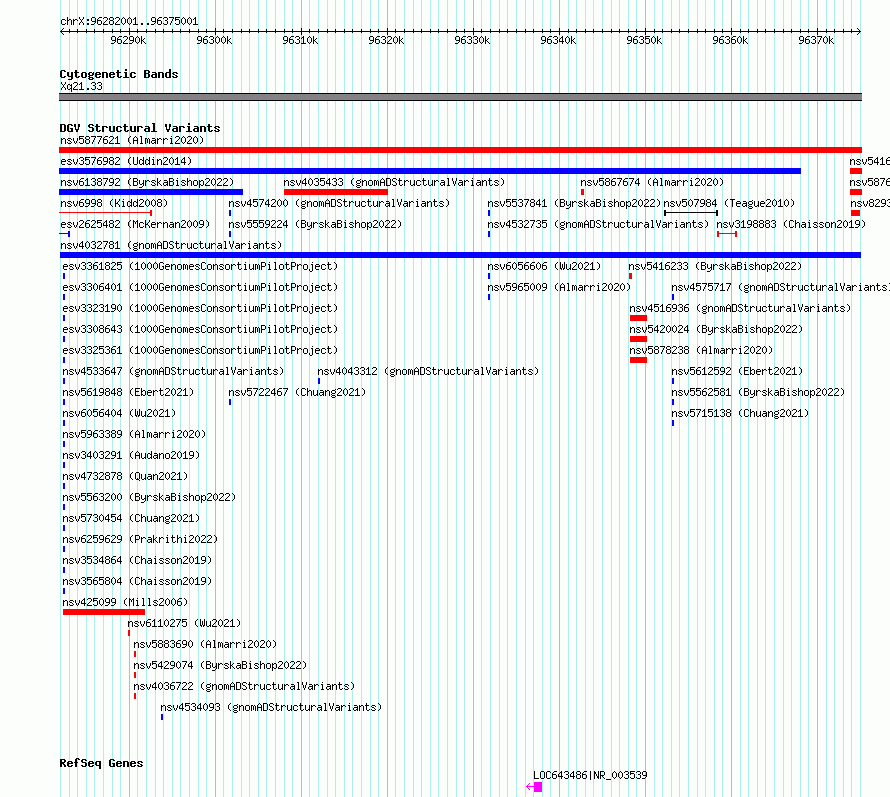Image resolution: width=890 pixels, height=797 pixels.
Task: Open nsv5878238 (Almarri2020) label
Action: coord(701,350)
